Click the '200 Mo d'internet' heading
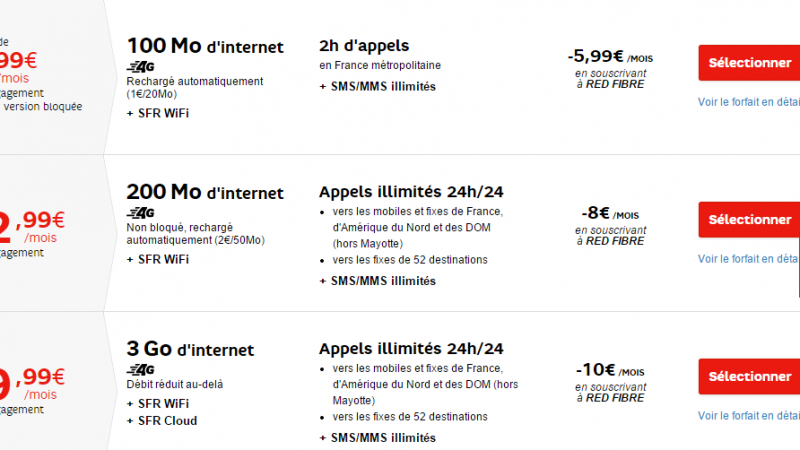Viewport: 800px width, 450px height. coord(205,193)
